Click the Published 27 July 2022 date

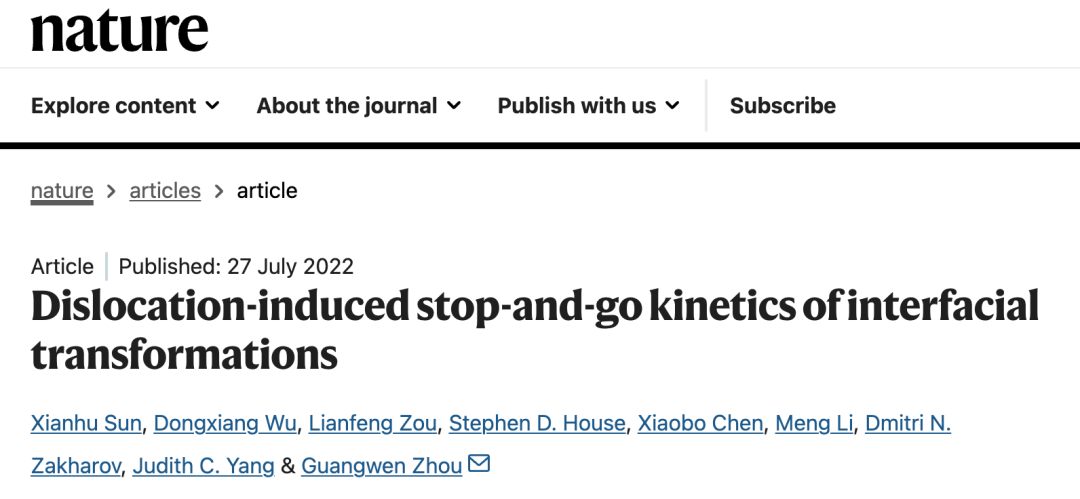coord(236,266)
